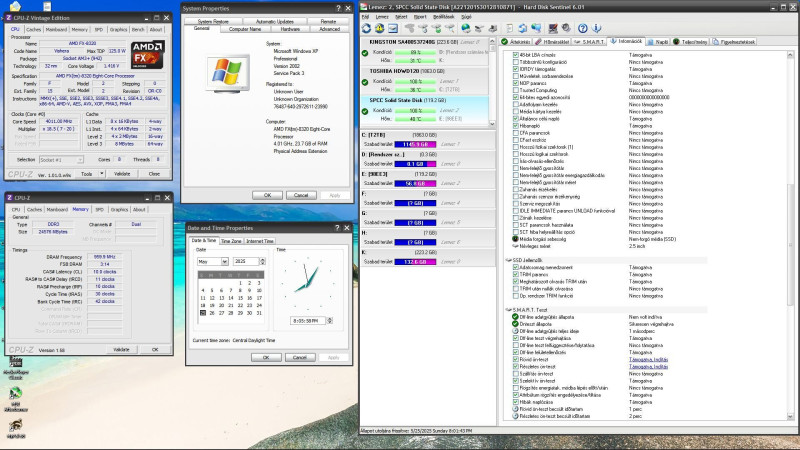
Task: Open the Riport menu
Action: (x=420, y=17)
